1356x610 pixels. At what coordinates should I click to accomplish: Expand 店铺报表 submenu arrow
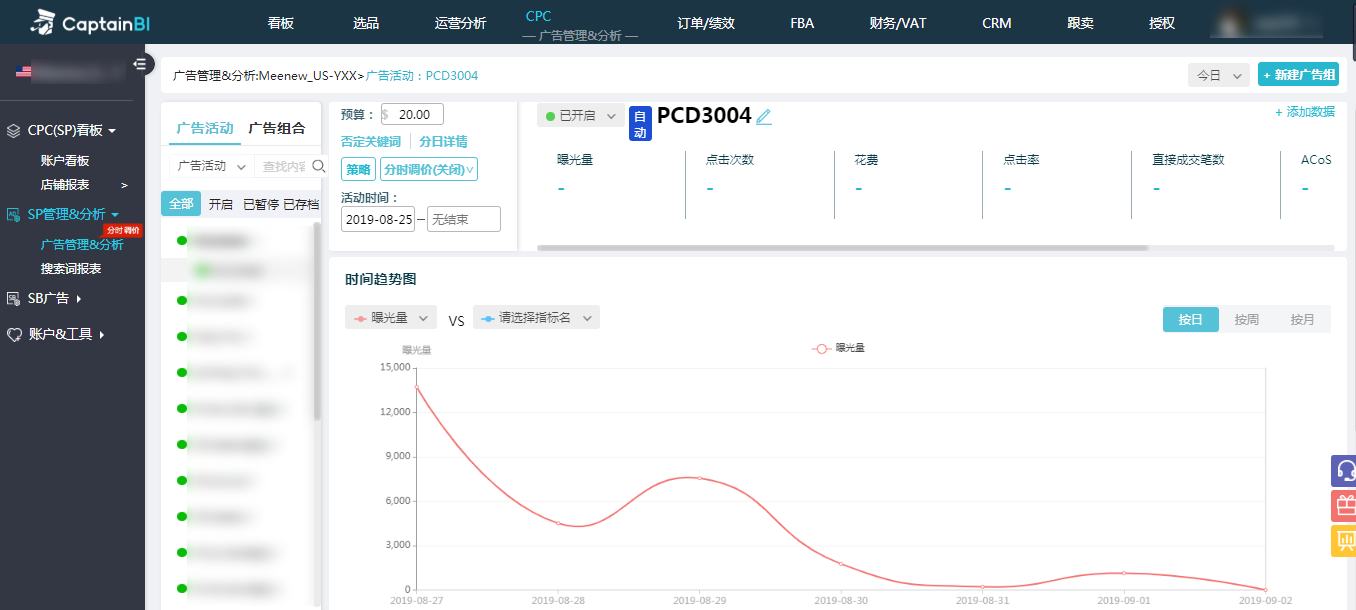pyautogui.click(x=124, y=185)
